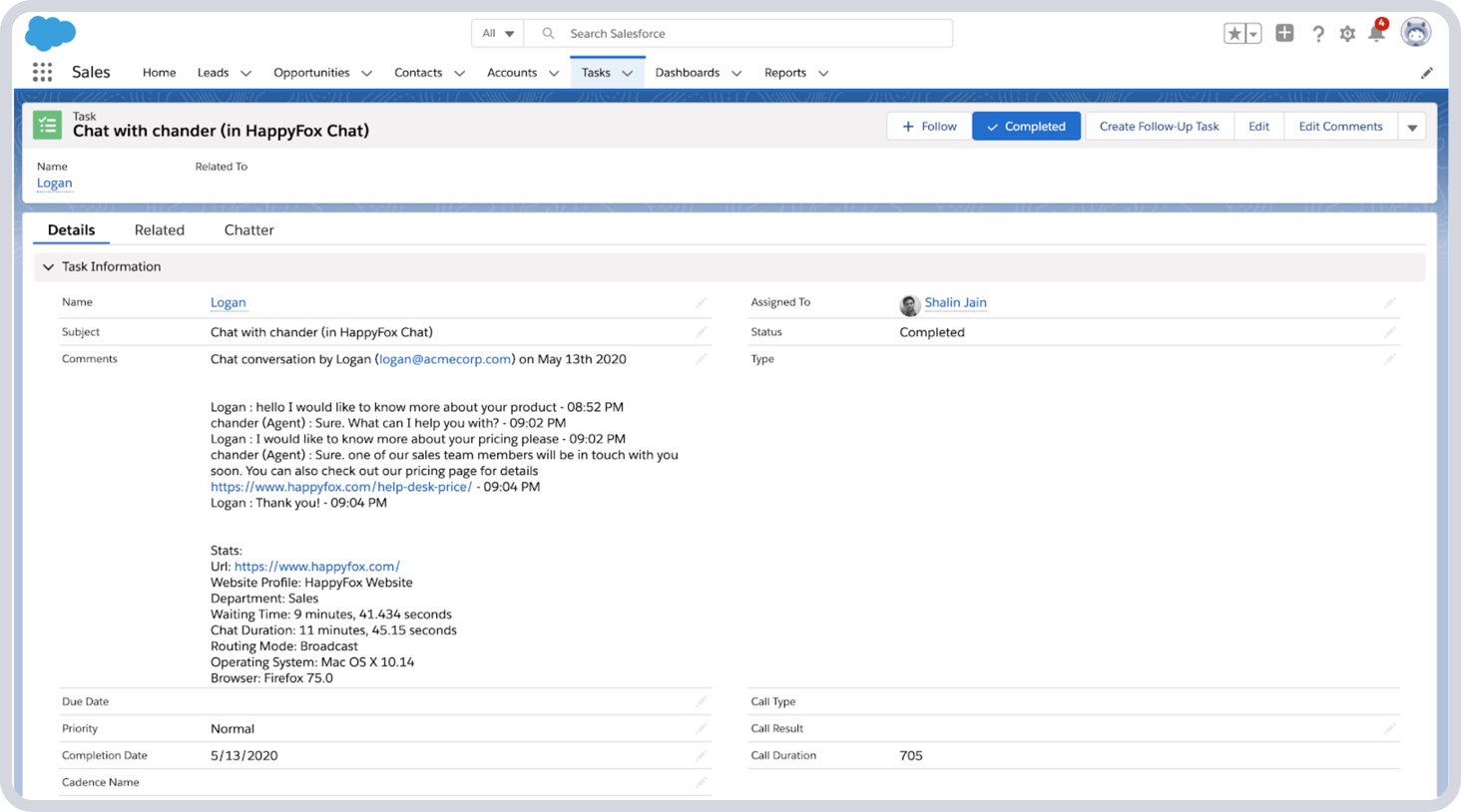Expand the Accounts tab dropdown chevron
Viewport: 1461px width, 812px height.
pos(554,73)
